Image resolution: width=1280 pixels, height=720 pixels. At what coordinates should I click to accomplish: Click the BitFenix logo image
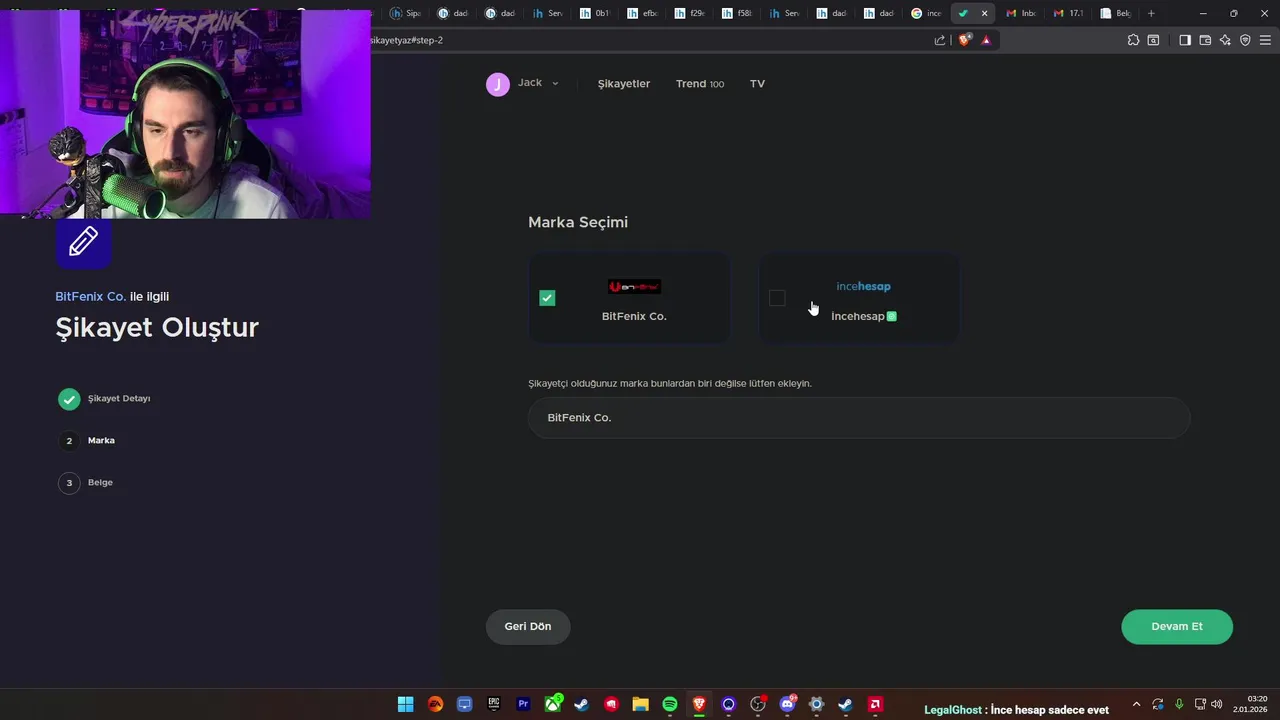click(x=634, y=287)
